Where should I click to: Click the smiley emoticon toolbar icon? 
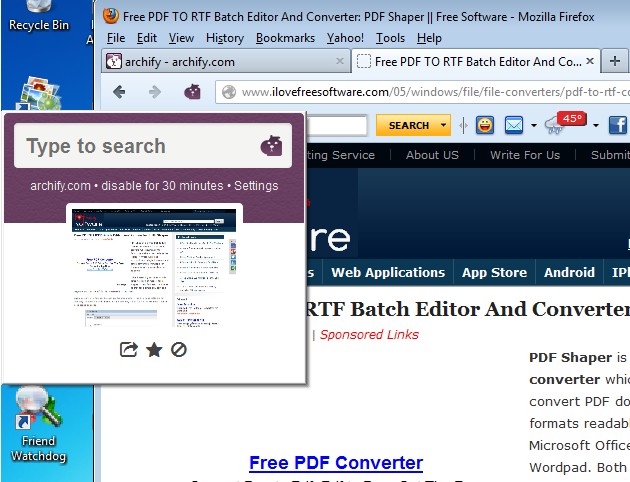tap(485, 125)
